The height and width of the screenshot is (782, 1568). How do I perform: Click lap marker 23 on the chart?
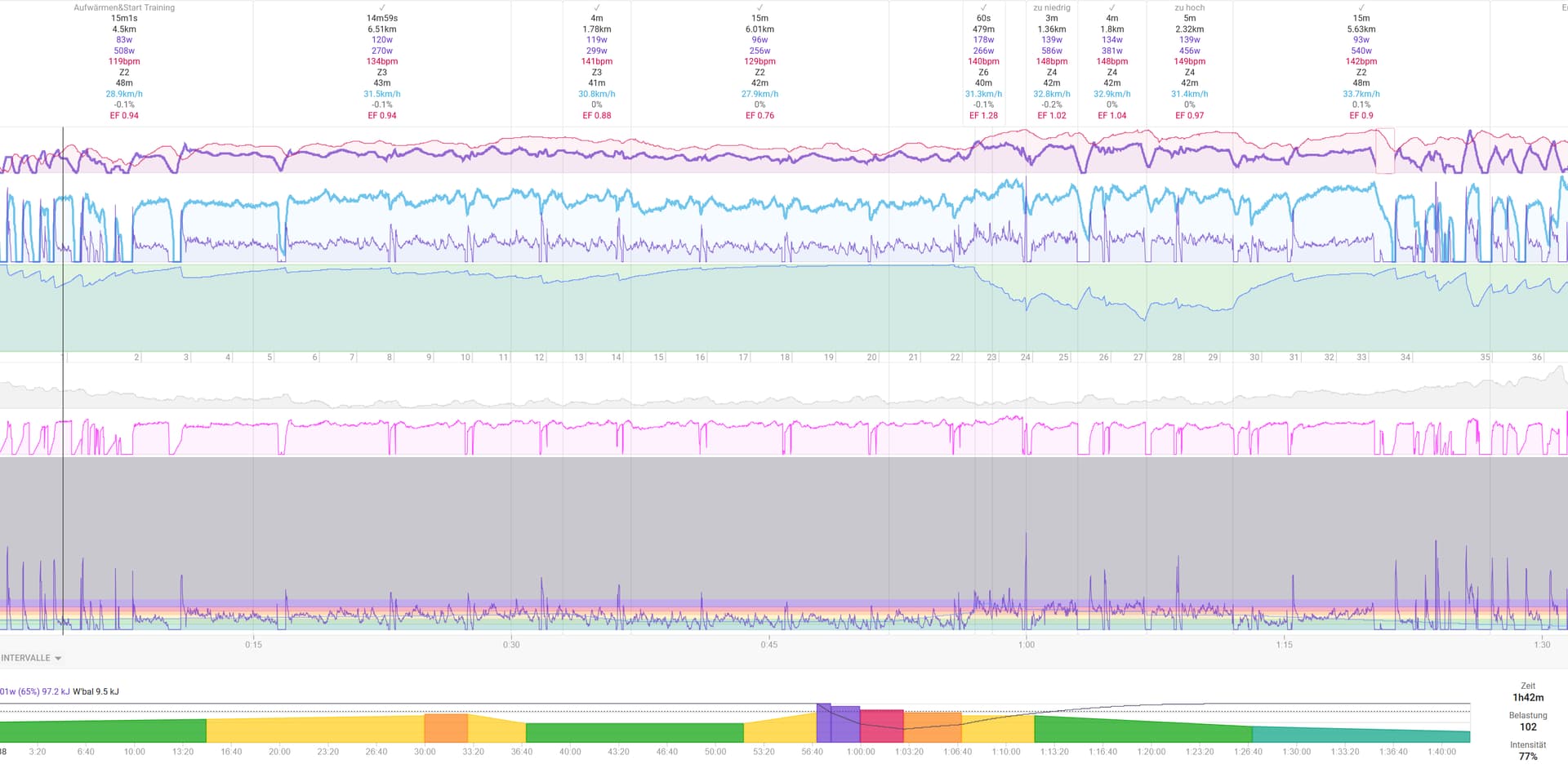(991, 358)
